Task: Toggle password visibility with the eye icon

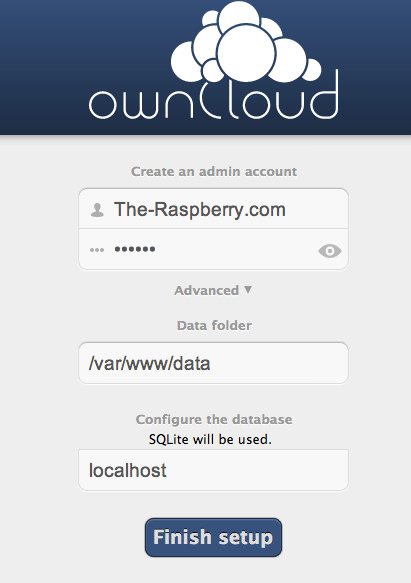Action: [330, 251]
